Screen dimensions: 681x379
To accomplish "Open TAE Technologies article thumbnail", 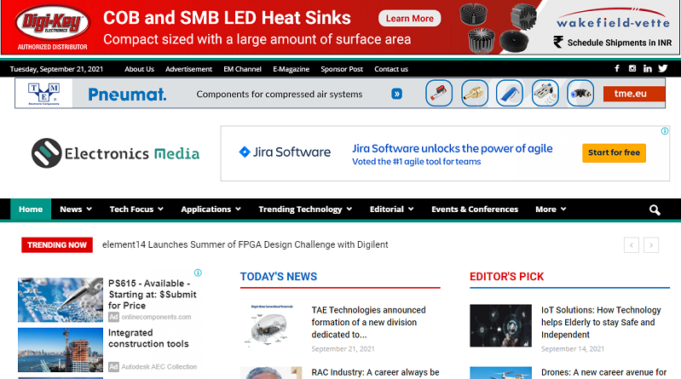I will point(271,326).
